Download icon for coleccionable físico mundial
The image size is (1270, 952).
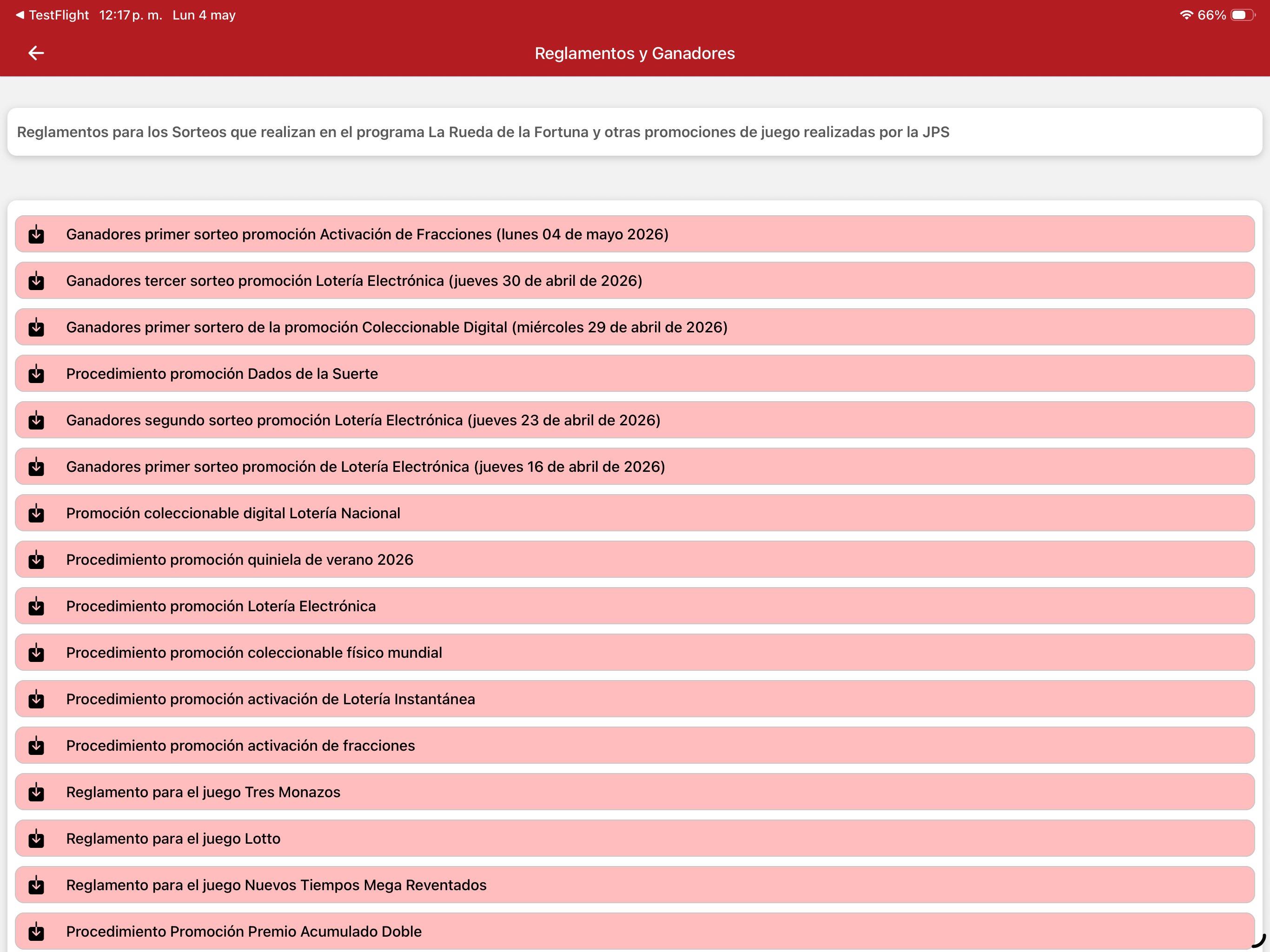pos(36,653)
